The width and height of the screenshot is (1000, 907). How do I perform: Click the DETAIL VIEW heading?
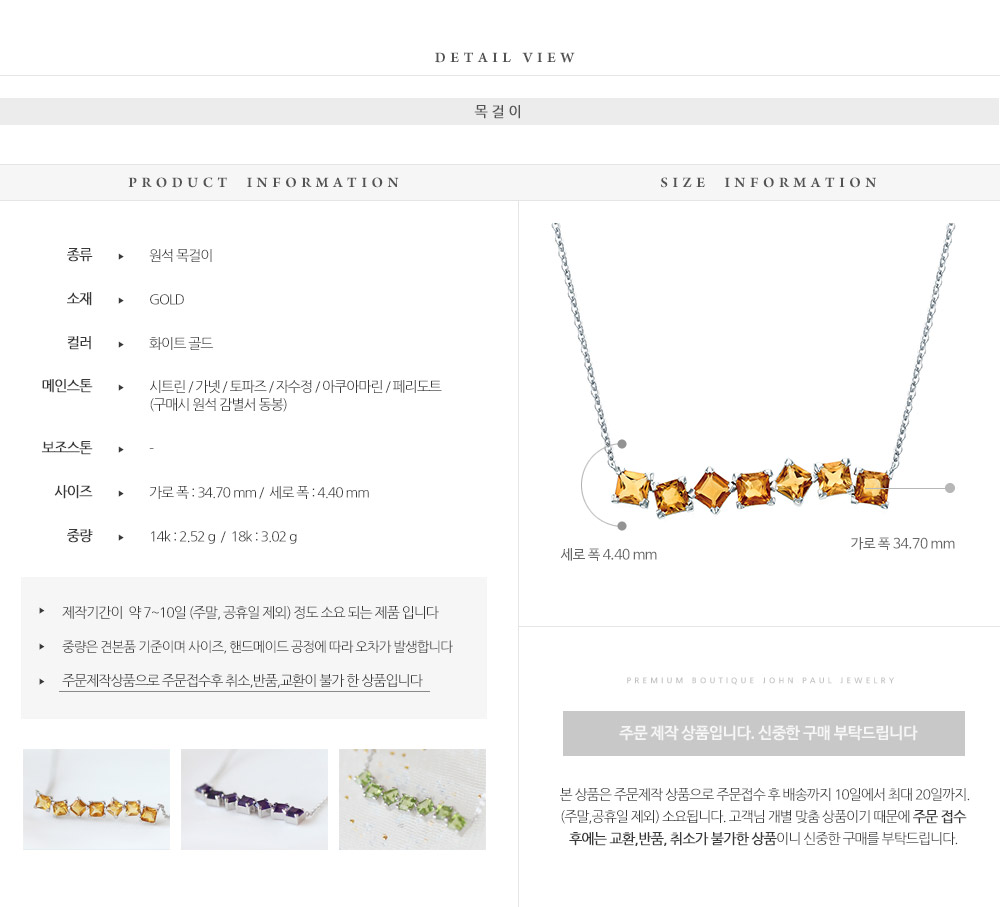[x=506, y=57]
